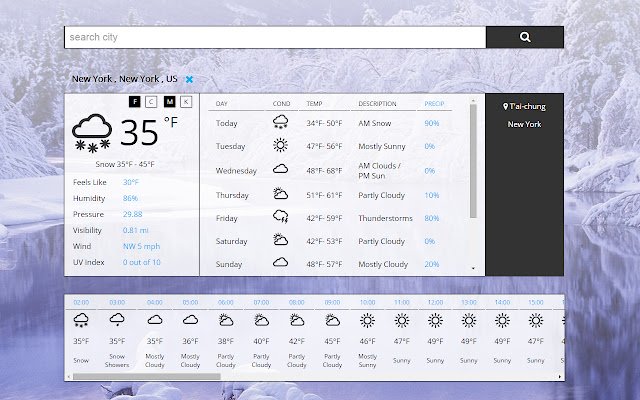The width and height of the screenshot is (640, 400).
Task: Click the magnifier search button
Action: 525,37
